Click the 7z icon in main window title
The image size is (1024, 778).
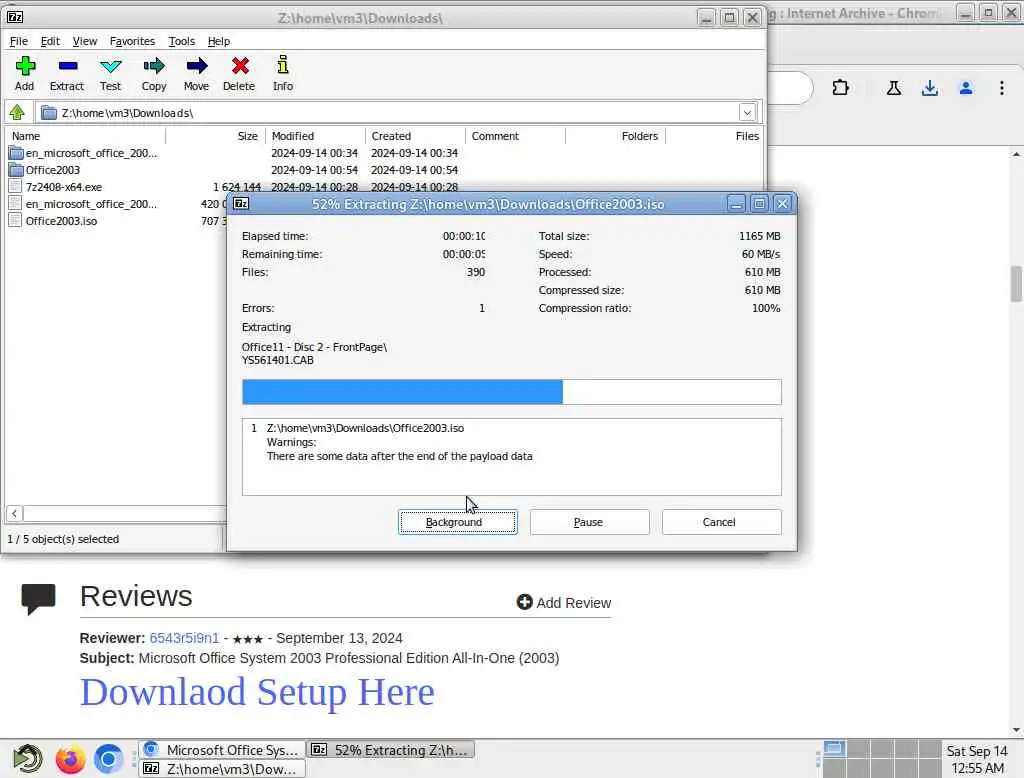pos(15,18)
